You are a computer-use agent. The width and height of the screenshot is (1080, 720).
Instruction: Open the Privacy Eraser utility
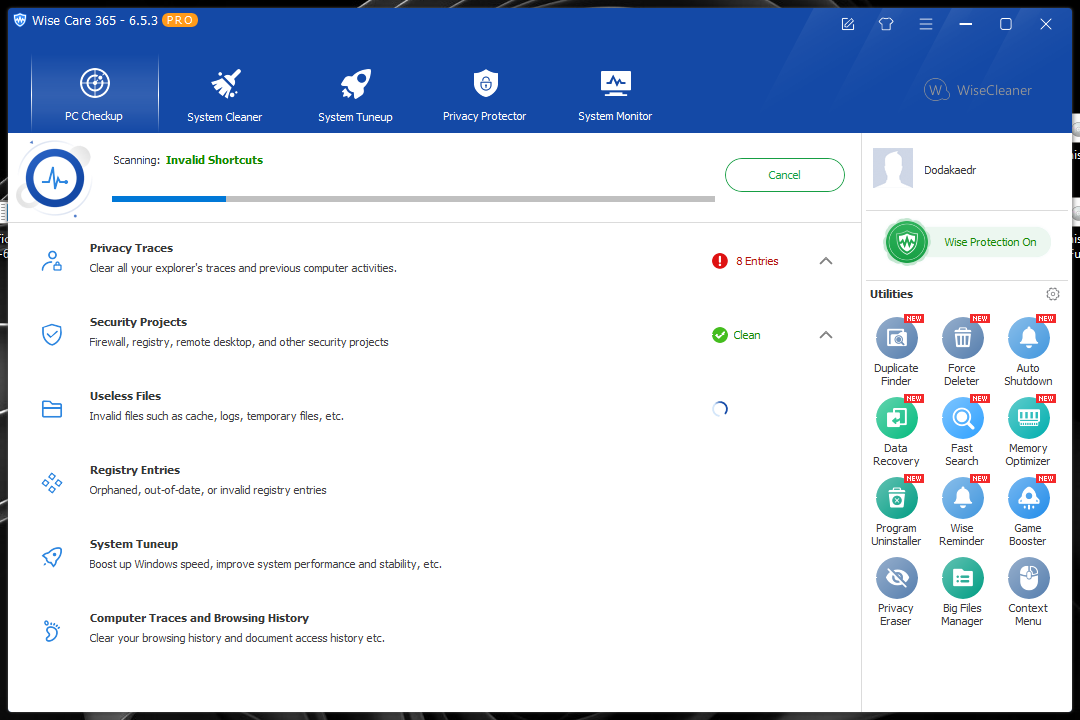(896, 591)
